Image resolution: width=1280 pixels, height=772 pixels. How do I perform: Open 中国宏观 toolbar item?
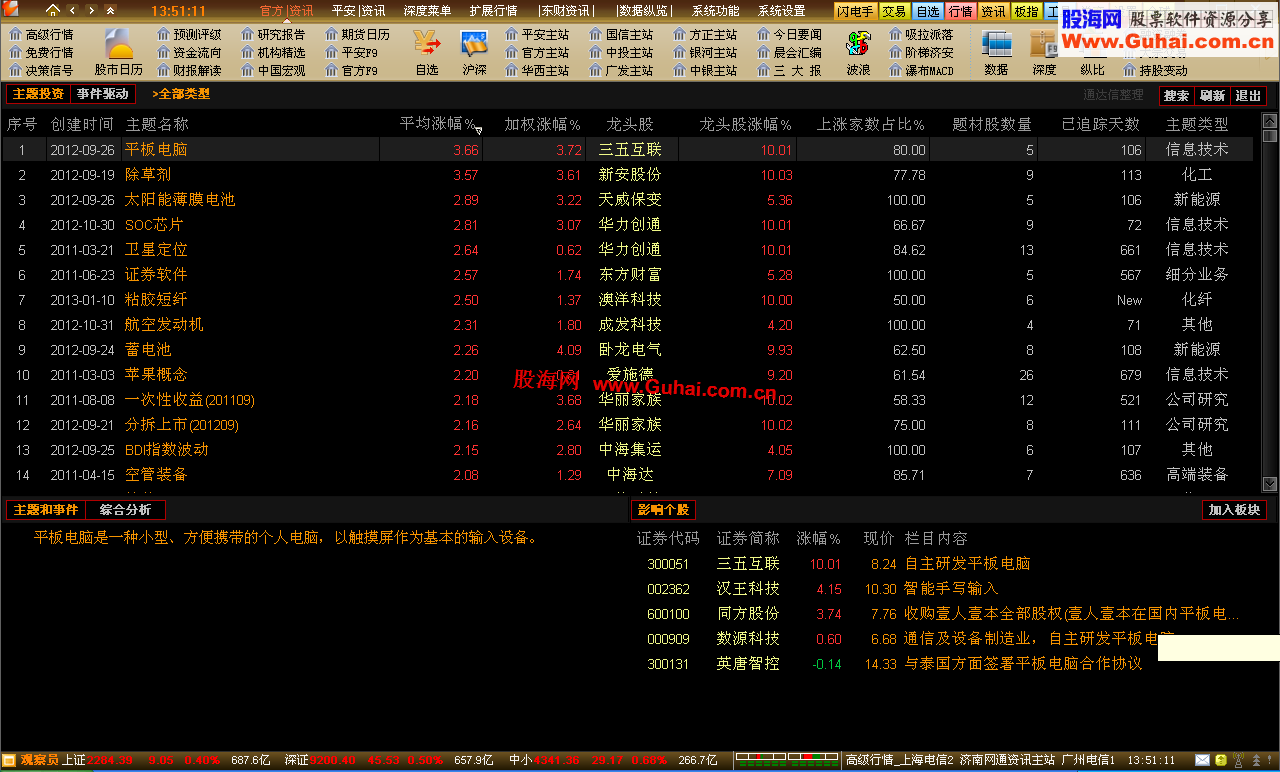click(x=273, y=70)
